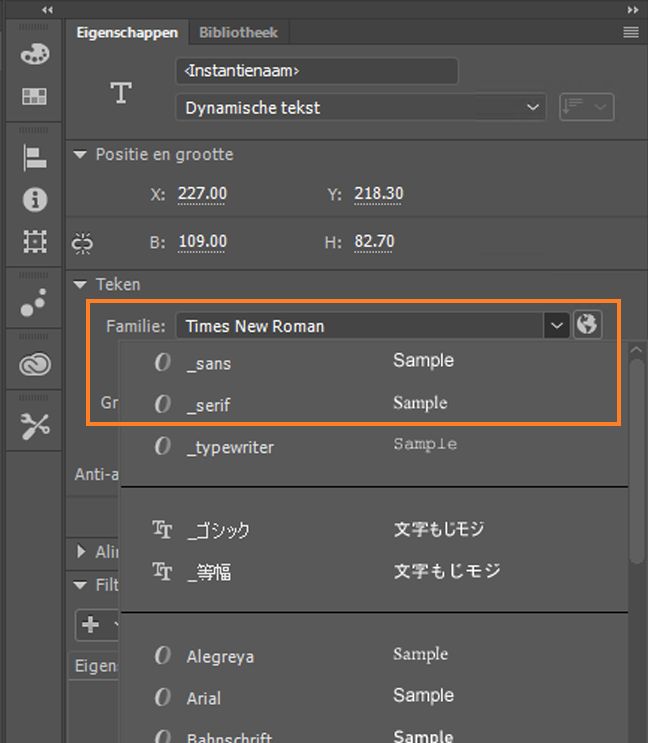
Task: Collapse the Teken section
Action: pyautogui.click(x=80, y=284)
